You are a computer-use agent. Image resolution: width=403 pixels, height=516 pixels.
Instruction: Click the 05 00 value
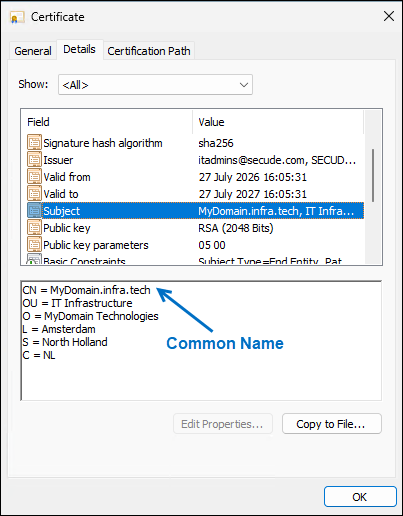(x=212, y=245)
